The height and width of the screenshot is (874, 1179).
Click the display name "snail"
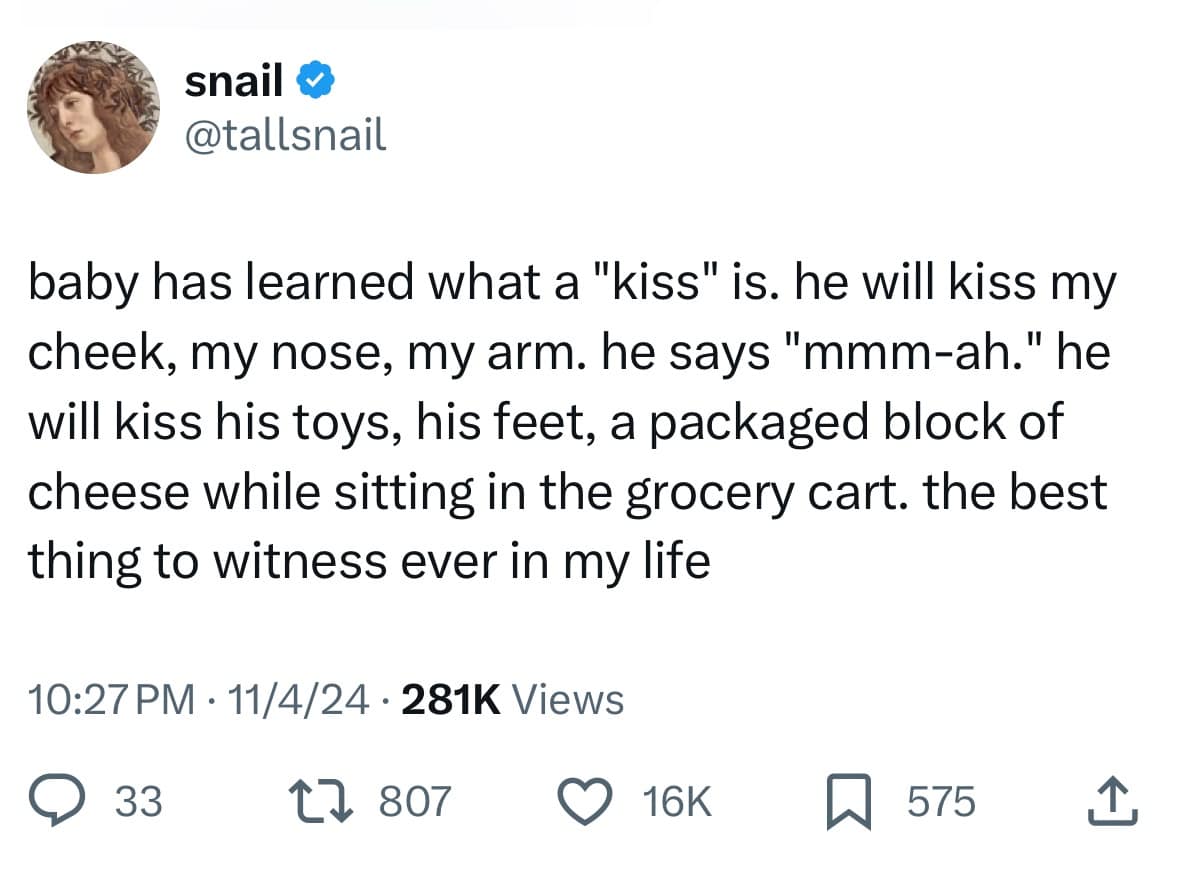pyautogui.click(x=234, y=82)
